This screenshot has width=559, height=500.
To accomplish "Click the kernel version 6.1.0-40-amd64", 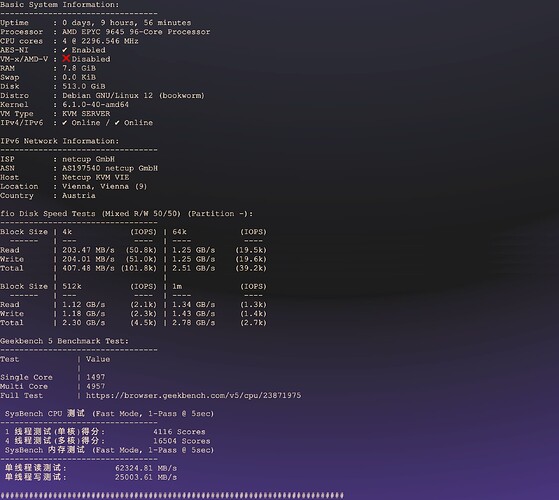I will (96, 104).
